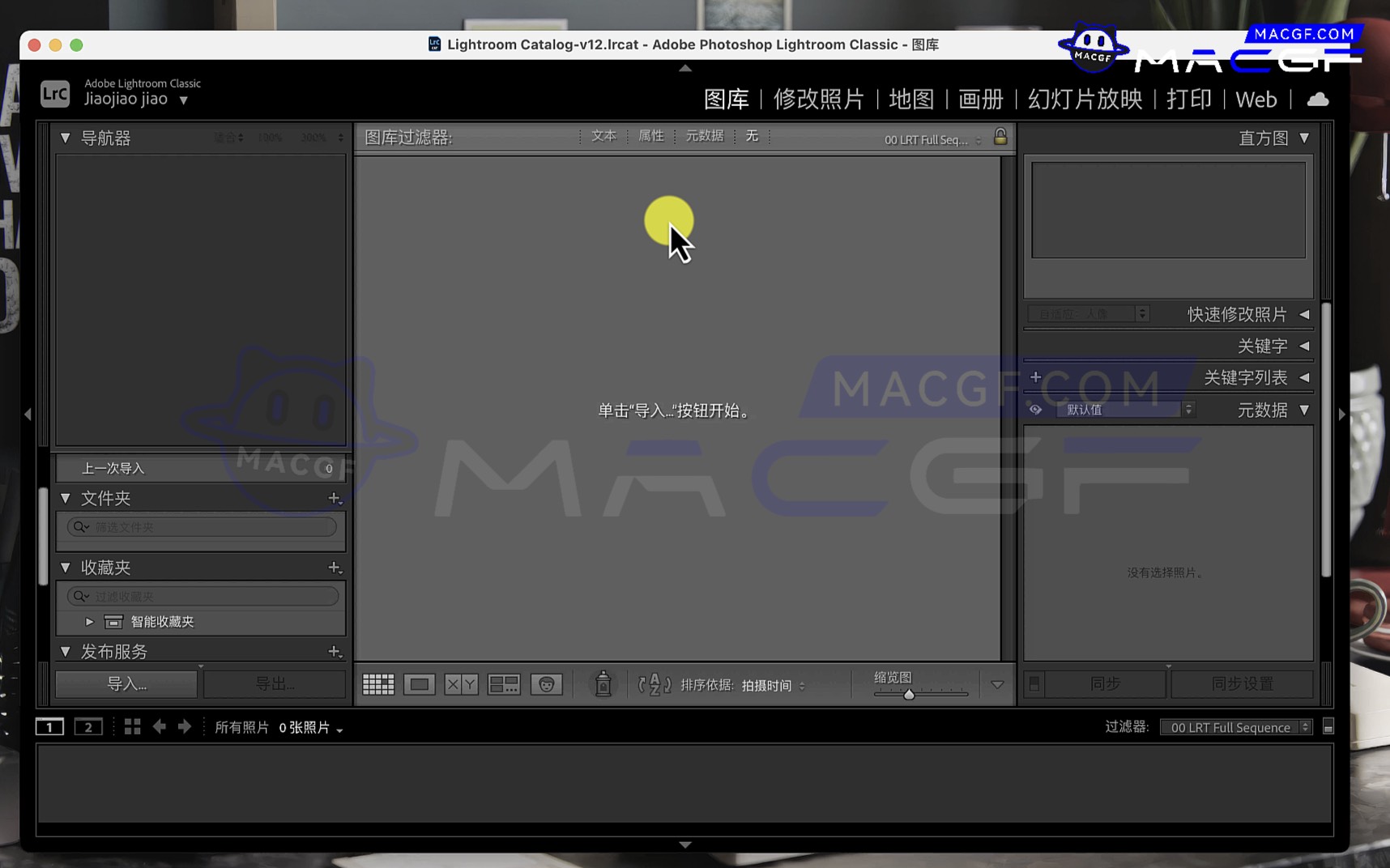Switch to the 修改照片 module
1390x868 pixels.
point(818,100)
